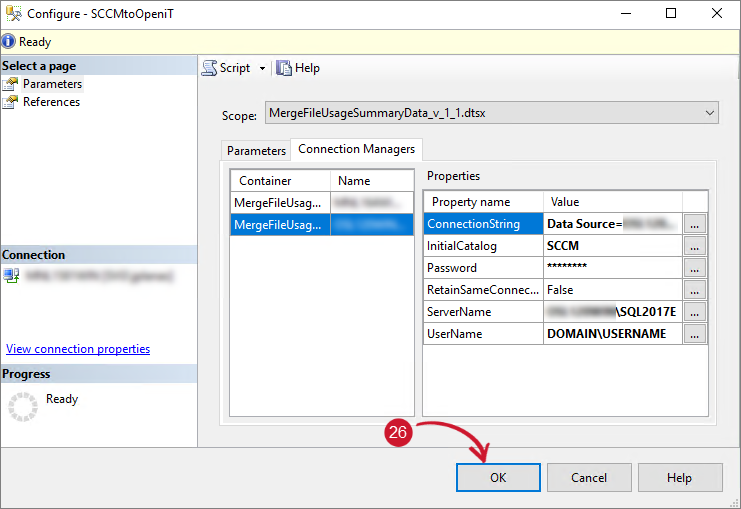The height and width of the screenshot is (509, 741).
Task: Open the Parameters page in sidebar
Action: [52, 84]
